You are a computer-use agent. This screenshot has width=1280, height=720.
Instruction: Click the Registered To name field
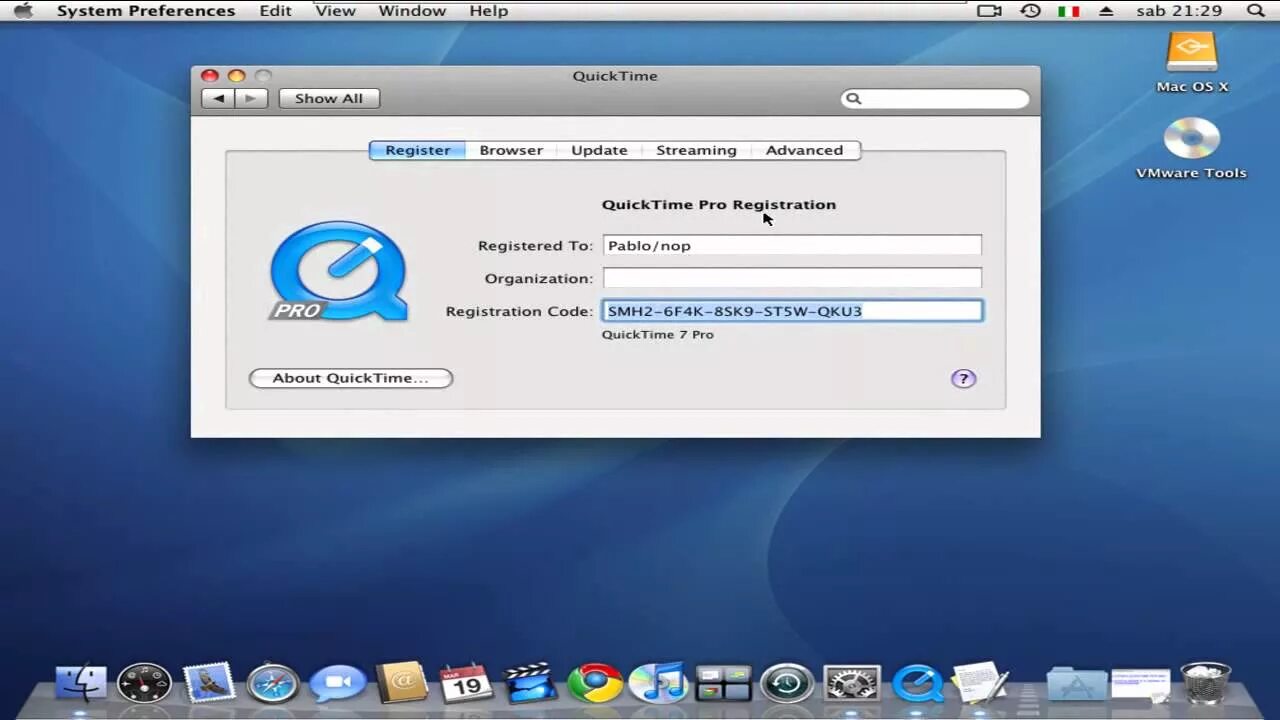coord(792,245)
